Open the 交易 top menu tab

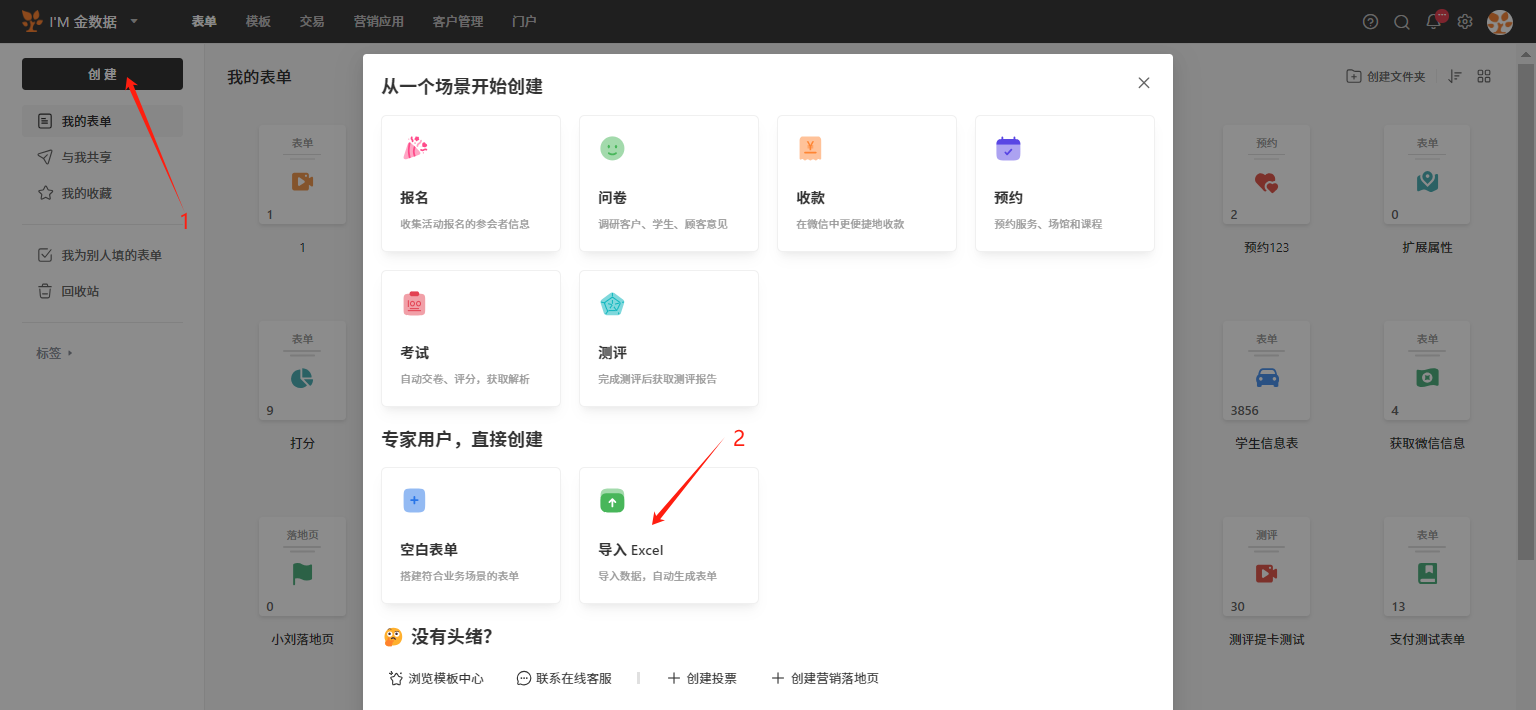tap(312, 21)
